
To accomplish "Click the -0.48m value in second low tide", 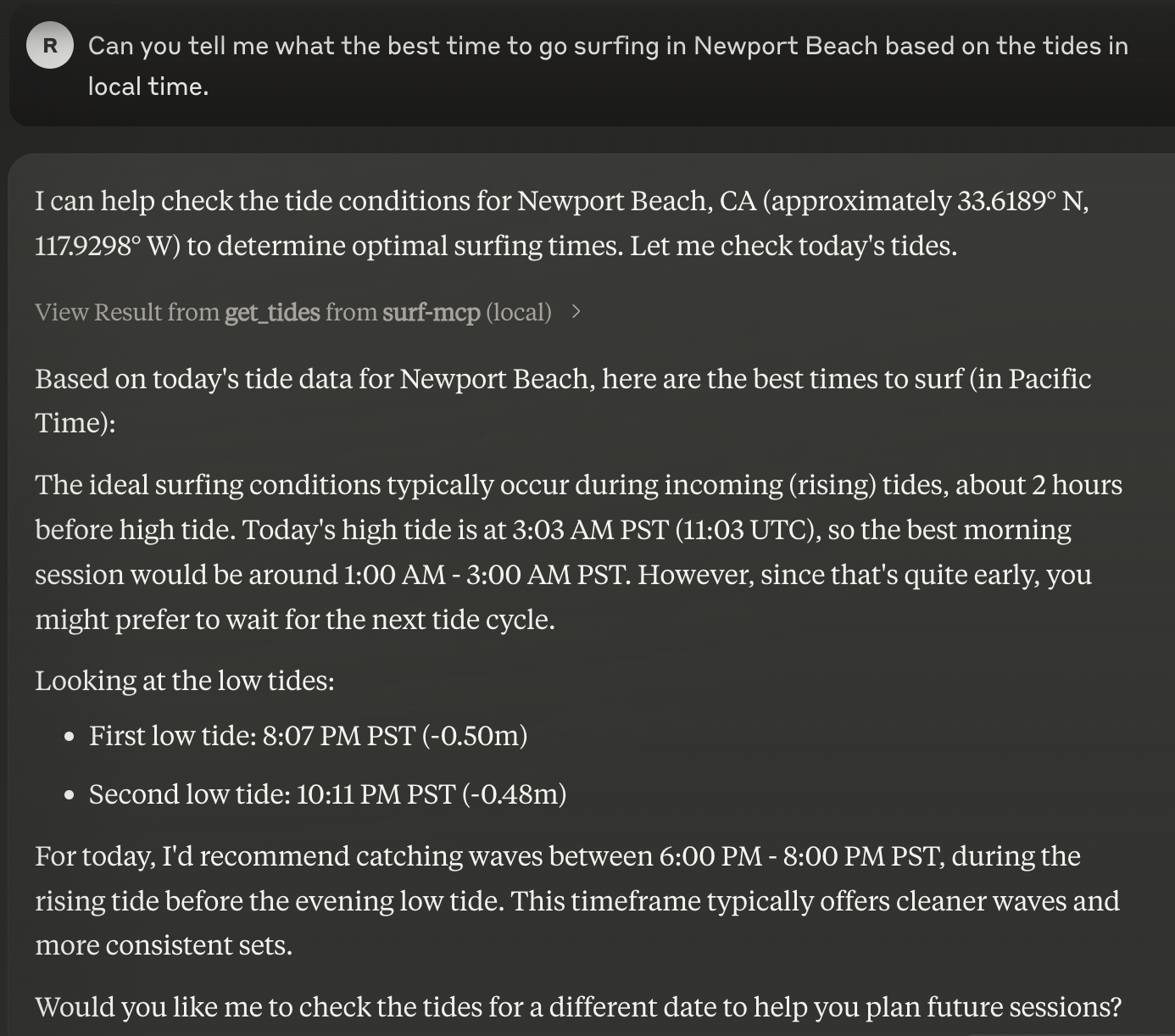I will click(515, 794).
